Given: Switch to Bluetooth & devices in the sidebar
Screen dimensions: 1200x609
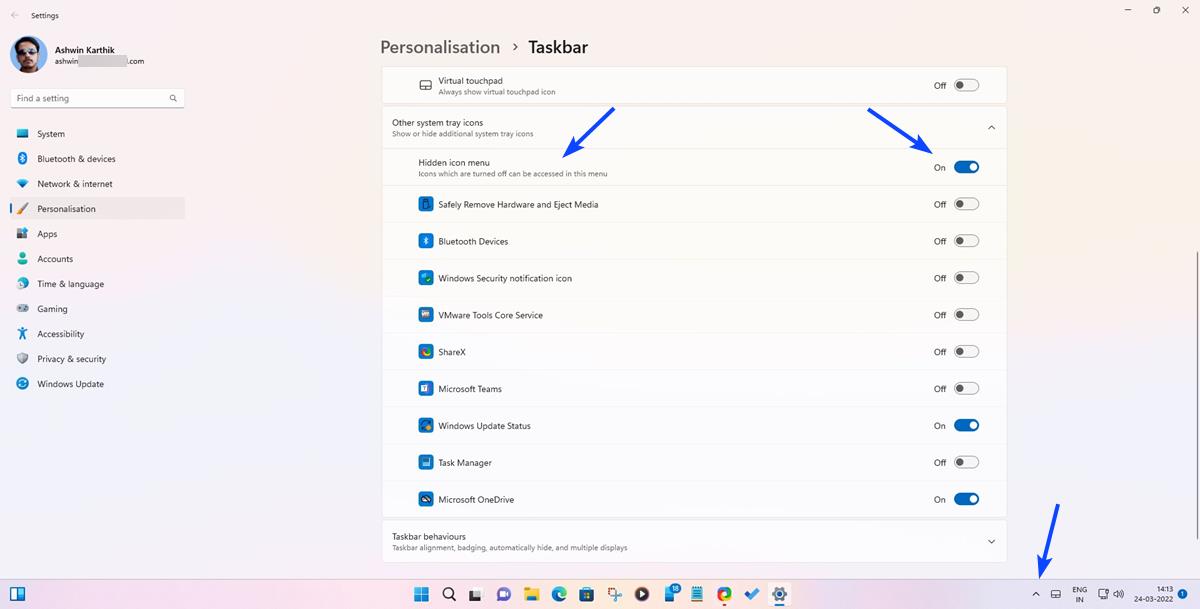Looking at the screenshot, I should tap(77, 158).
